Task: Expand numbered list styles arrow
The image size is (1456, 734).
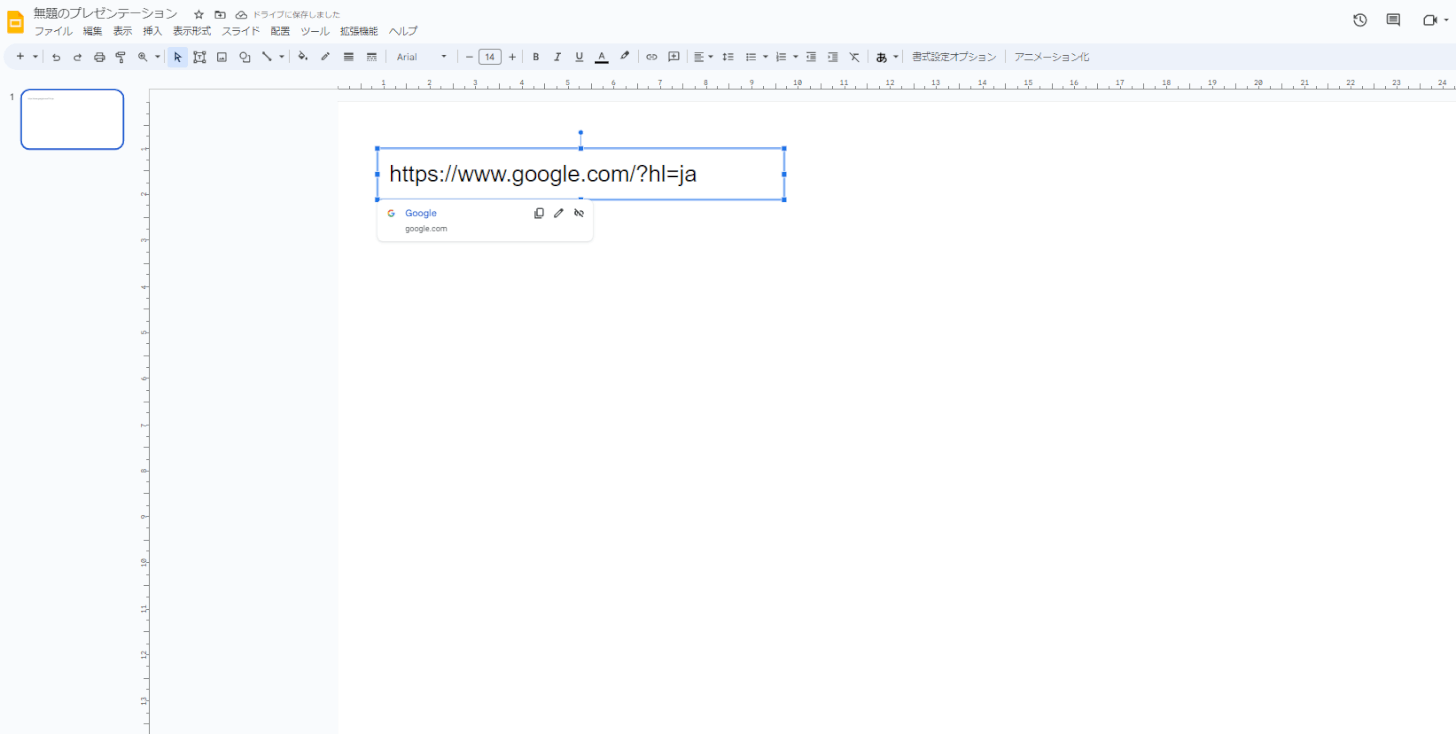Action: click(x=796, y=57)
